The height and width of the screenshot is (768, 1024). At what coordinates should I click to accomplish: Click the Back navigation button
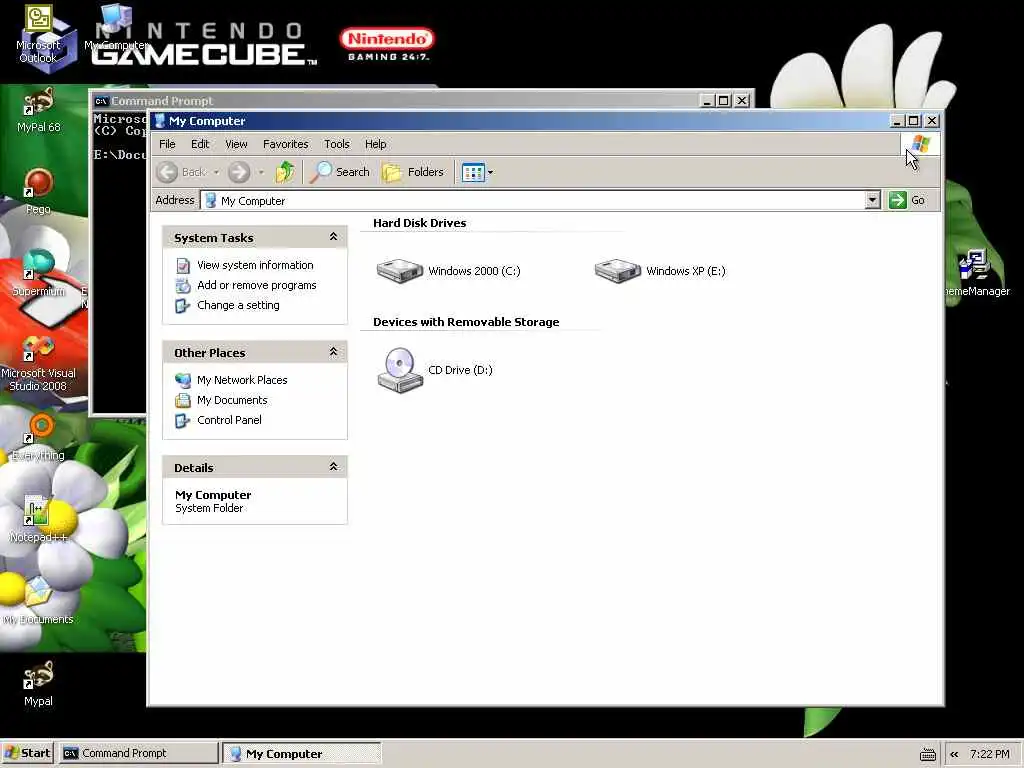182,172
